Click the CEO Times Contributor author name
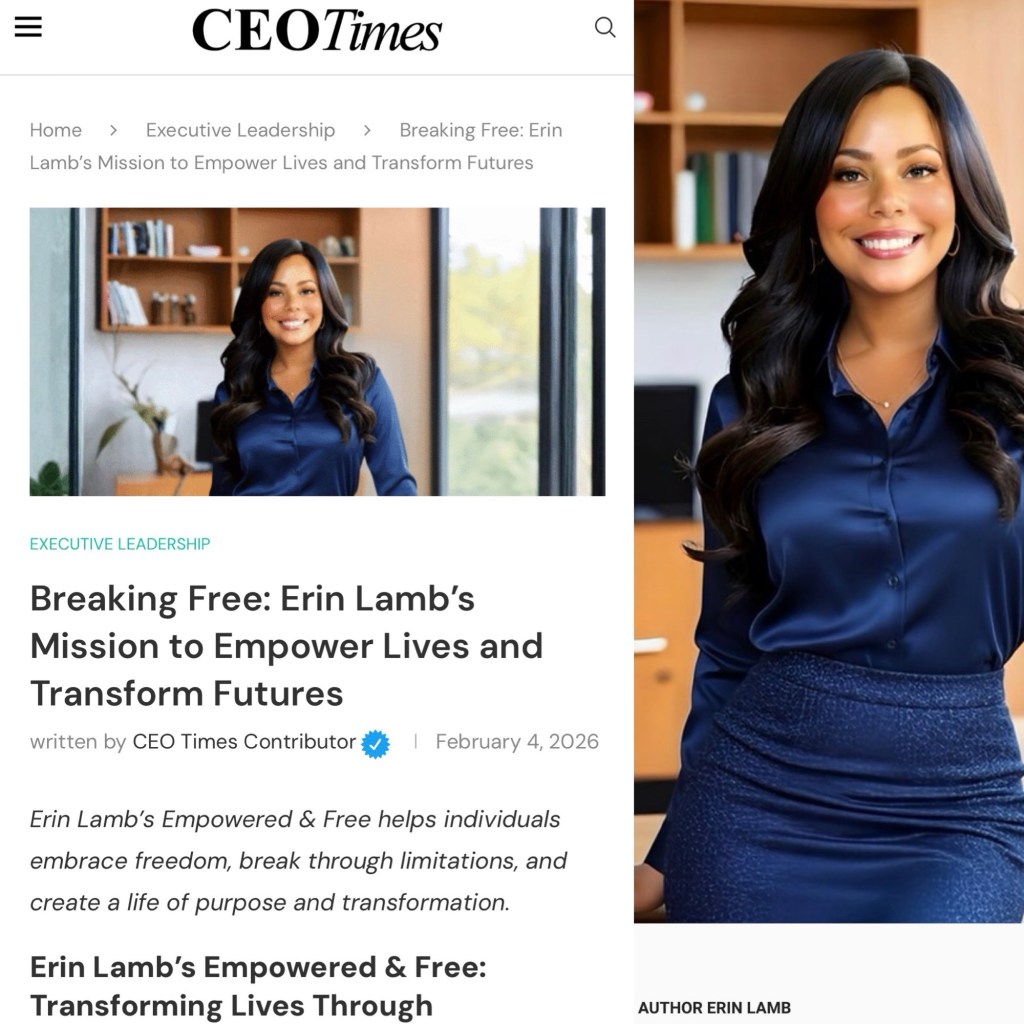Image resolution: width=1024 pixels, height=1024 pixels. tap(244, 741)
